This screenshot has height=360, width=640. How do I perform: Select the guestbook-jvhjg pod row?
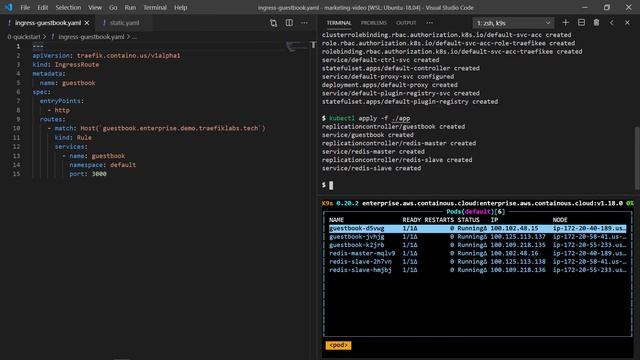click(x=477, y=236)
